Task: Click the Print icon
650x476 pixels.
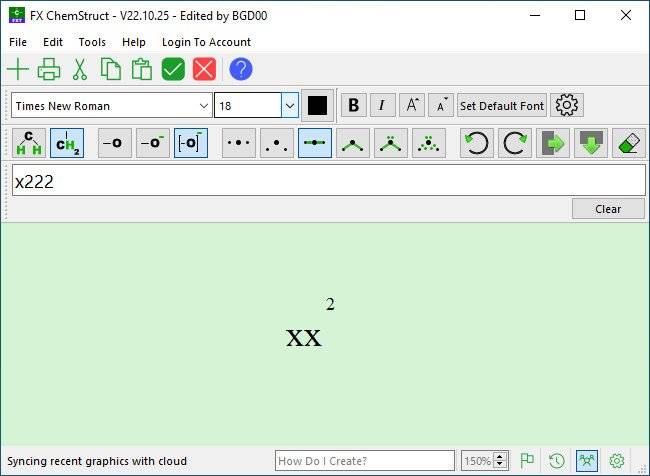Action: 49,69
